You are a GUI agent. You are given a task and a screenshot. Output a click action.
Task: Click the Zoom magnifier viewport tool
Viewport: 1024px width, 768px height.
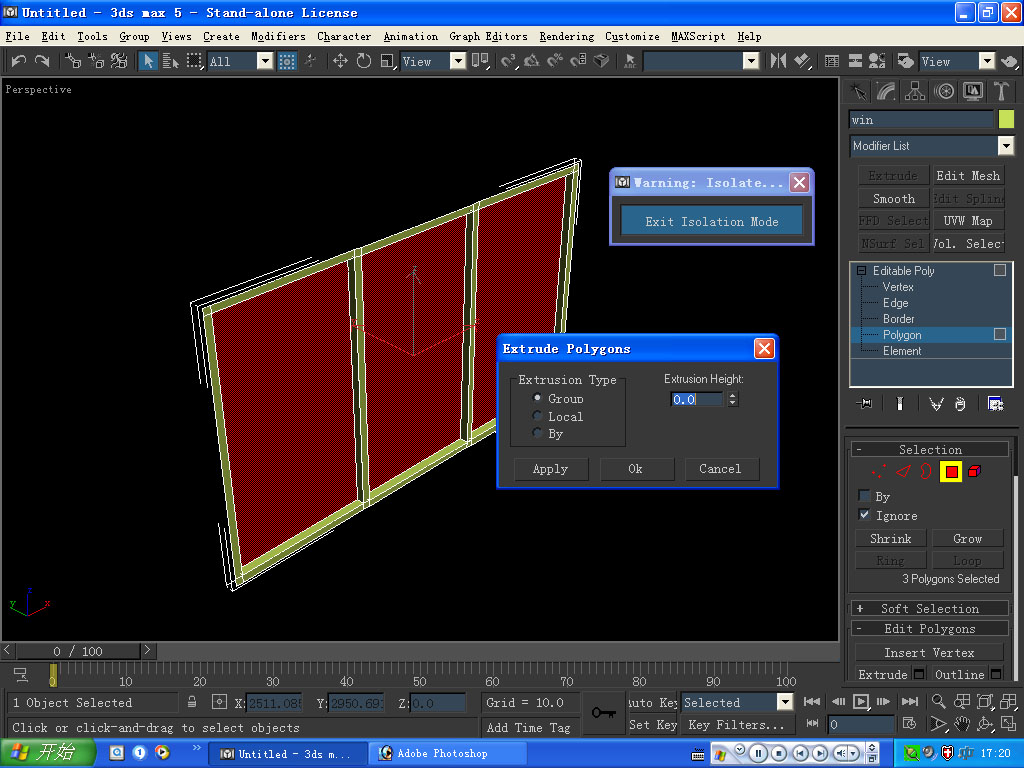click(x=939, y=702)
